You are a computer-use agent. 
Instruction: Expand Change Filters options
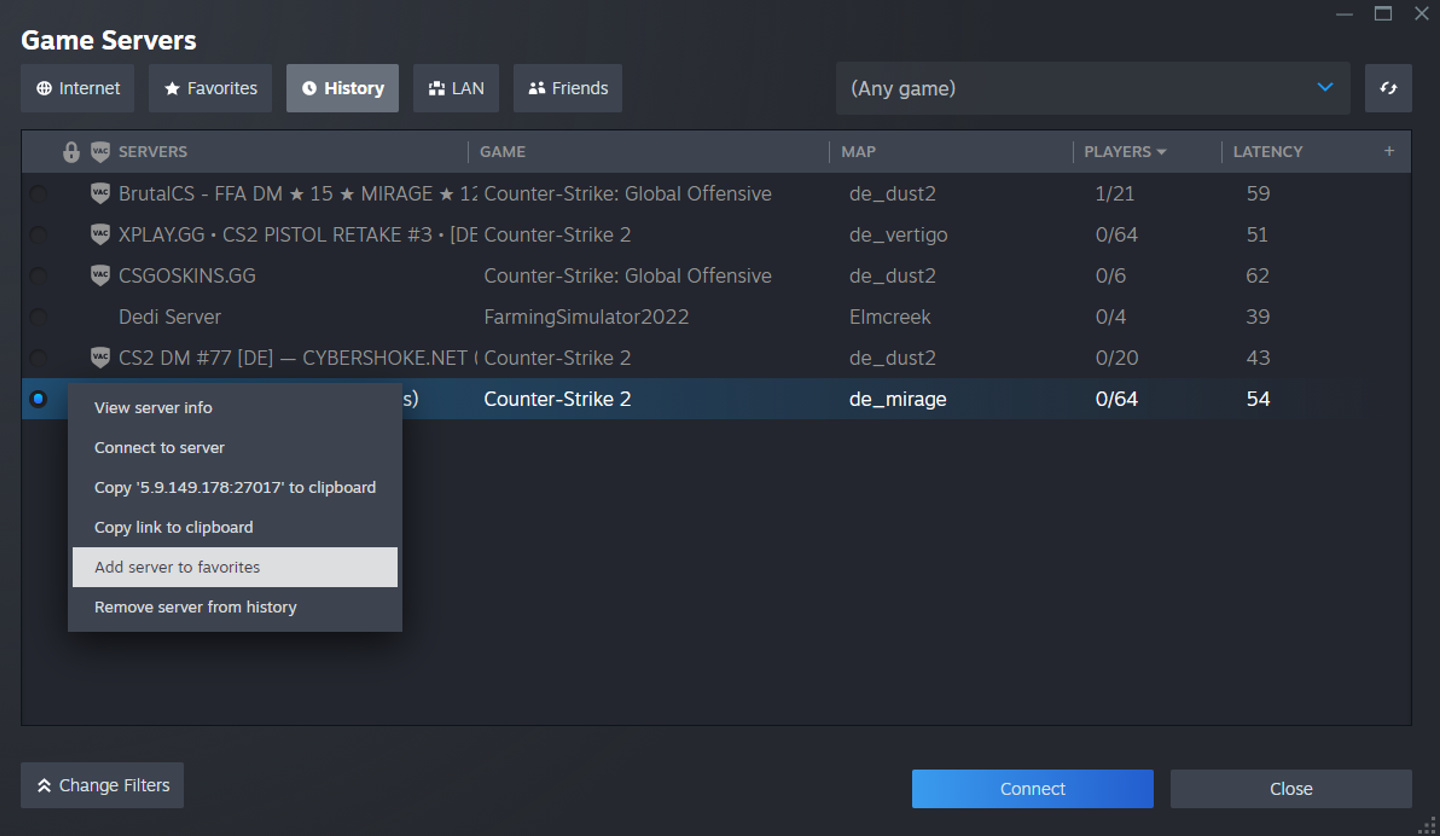(101, 785)
